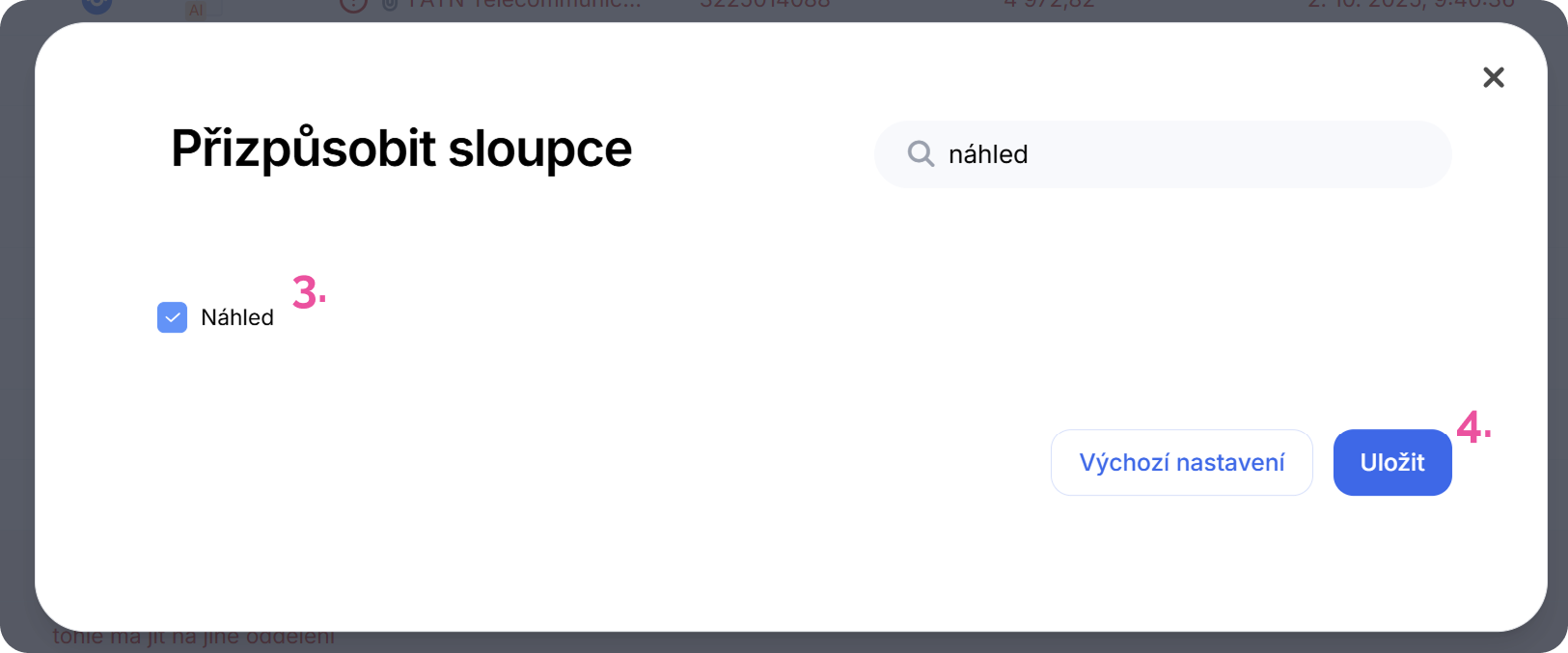
Task: Click the dimmed TATN Telecommunic... supplier name
Action: (523, 5)
